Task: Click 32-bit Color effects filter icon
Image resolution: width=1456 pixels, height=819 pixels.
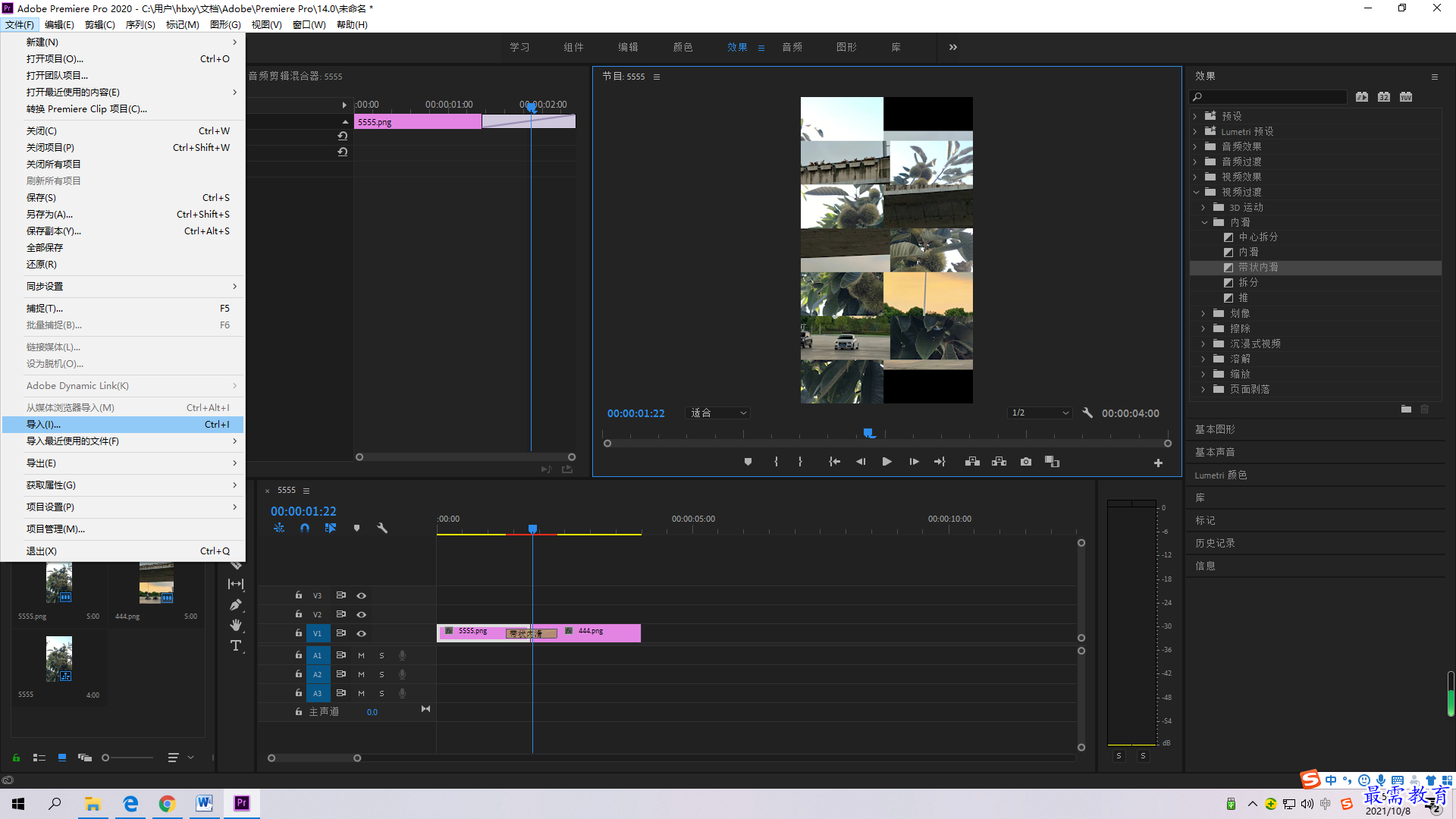Action: [x=1384, y=97]
